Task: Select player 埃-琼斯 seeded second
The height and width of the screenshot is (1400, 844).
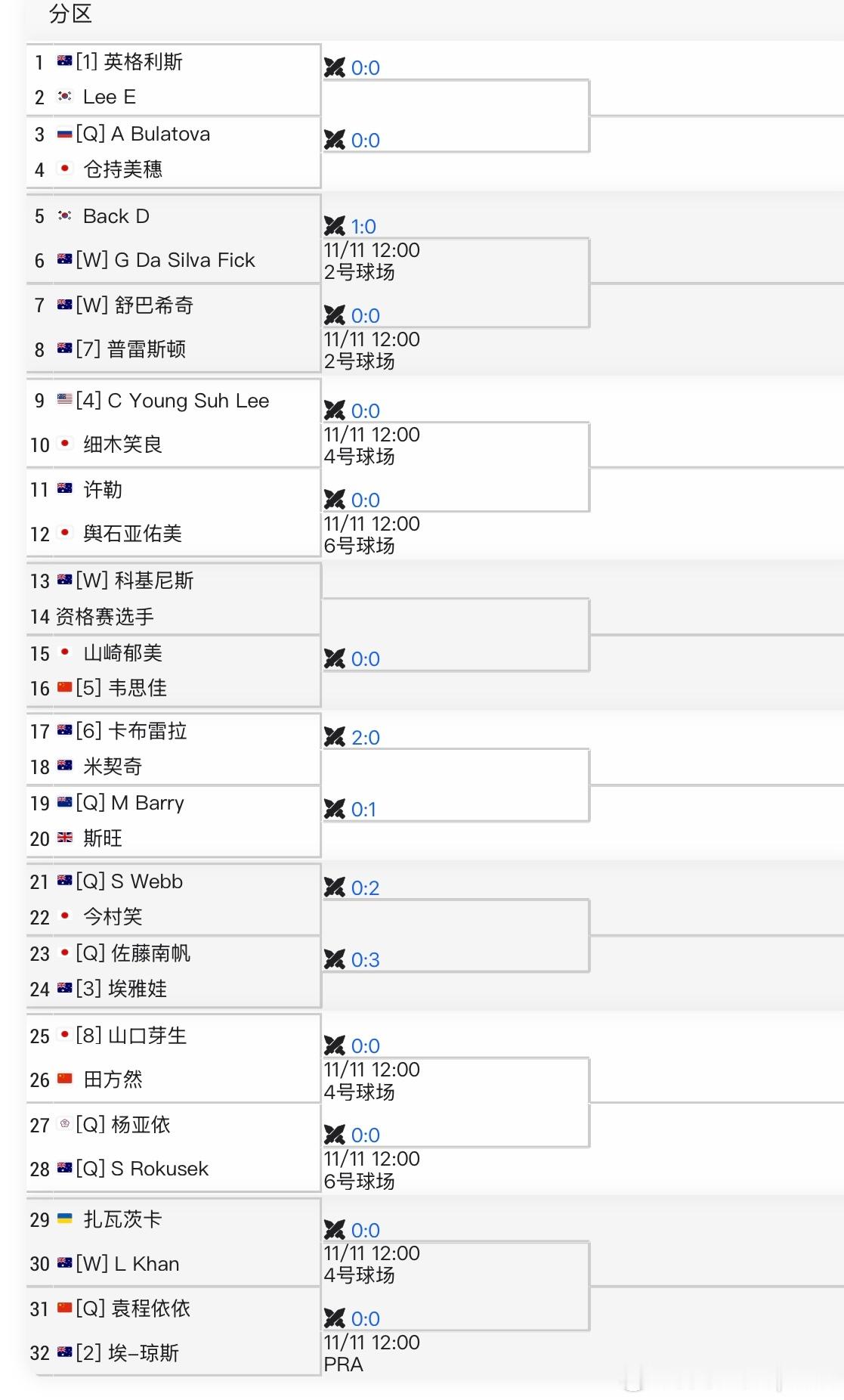Action: coord(143,1352)
